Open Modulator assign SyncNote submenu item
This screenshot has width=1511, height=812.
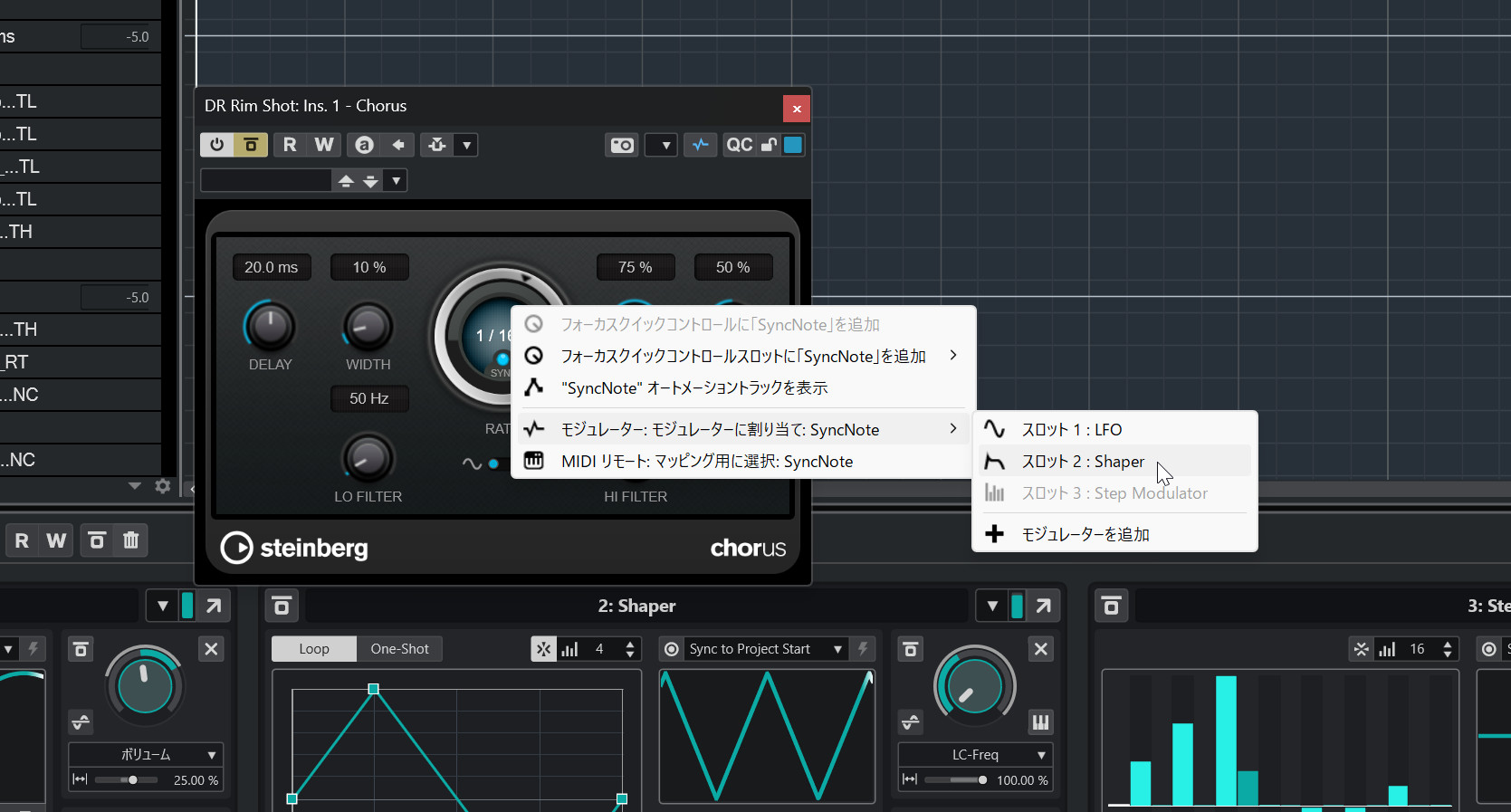click(x=743, y=429)
